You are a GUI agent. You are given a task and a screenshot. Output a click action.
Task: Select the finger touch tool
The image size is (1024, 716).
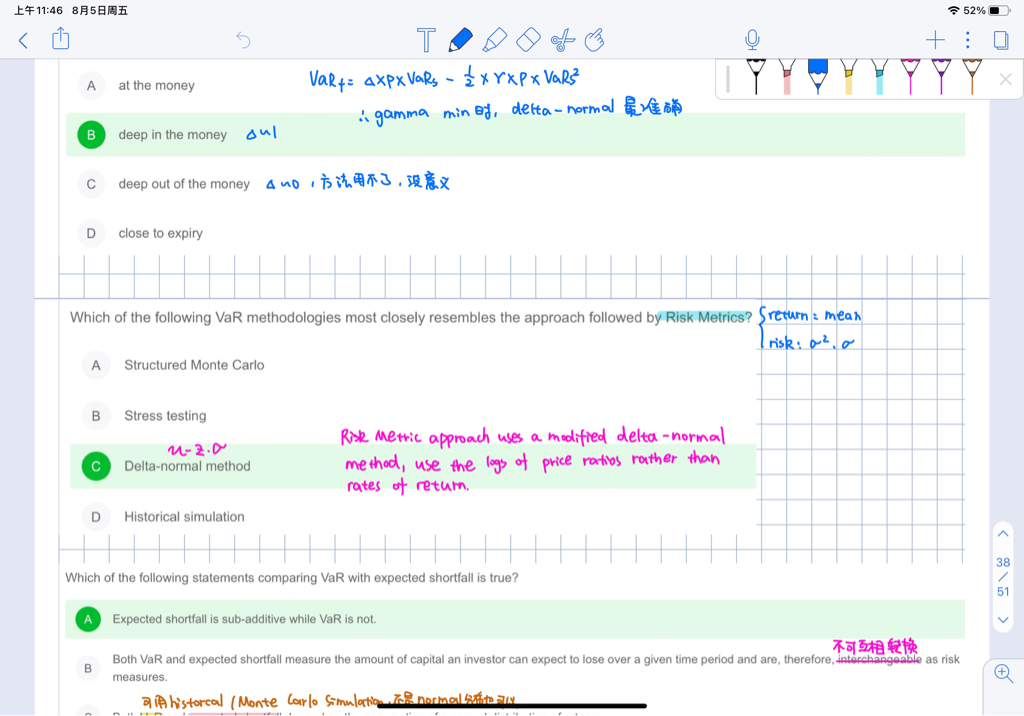[x=594, y=40]
